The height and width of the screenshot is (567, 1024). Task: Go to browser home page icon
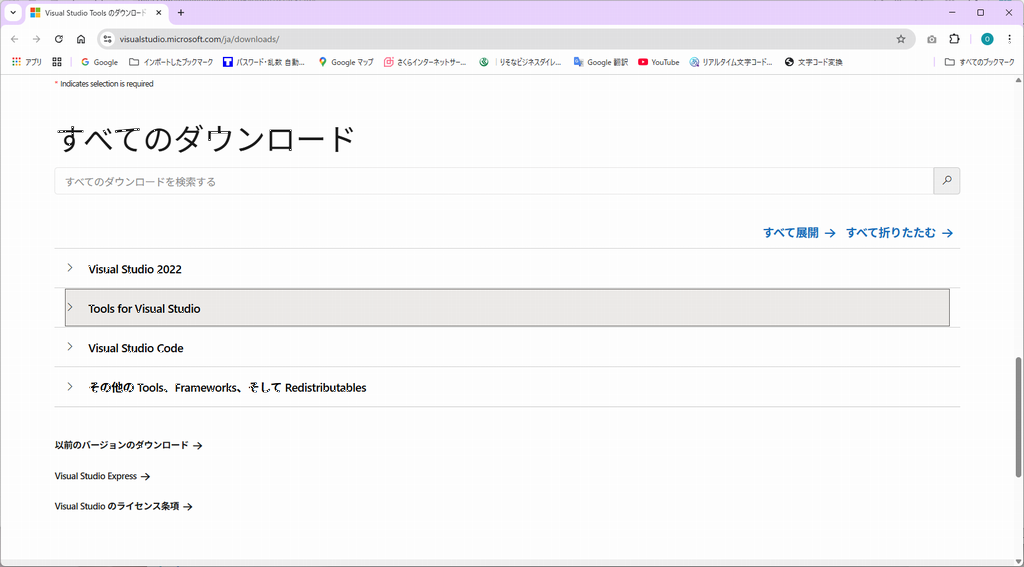point(81,39)
